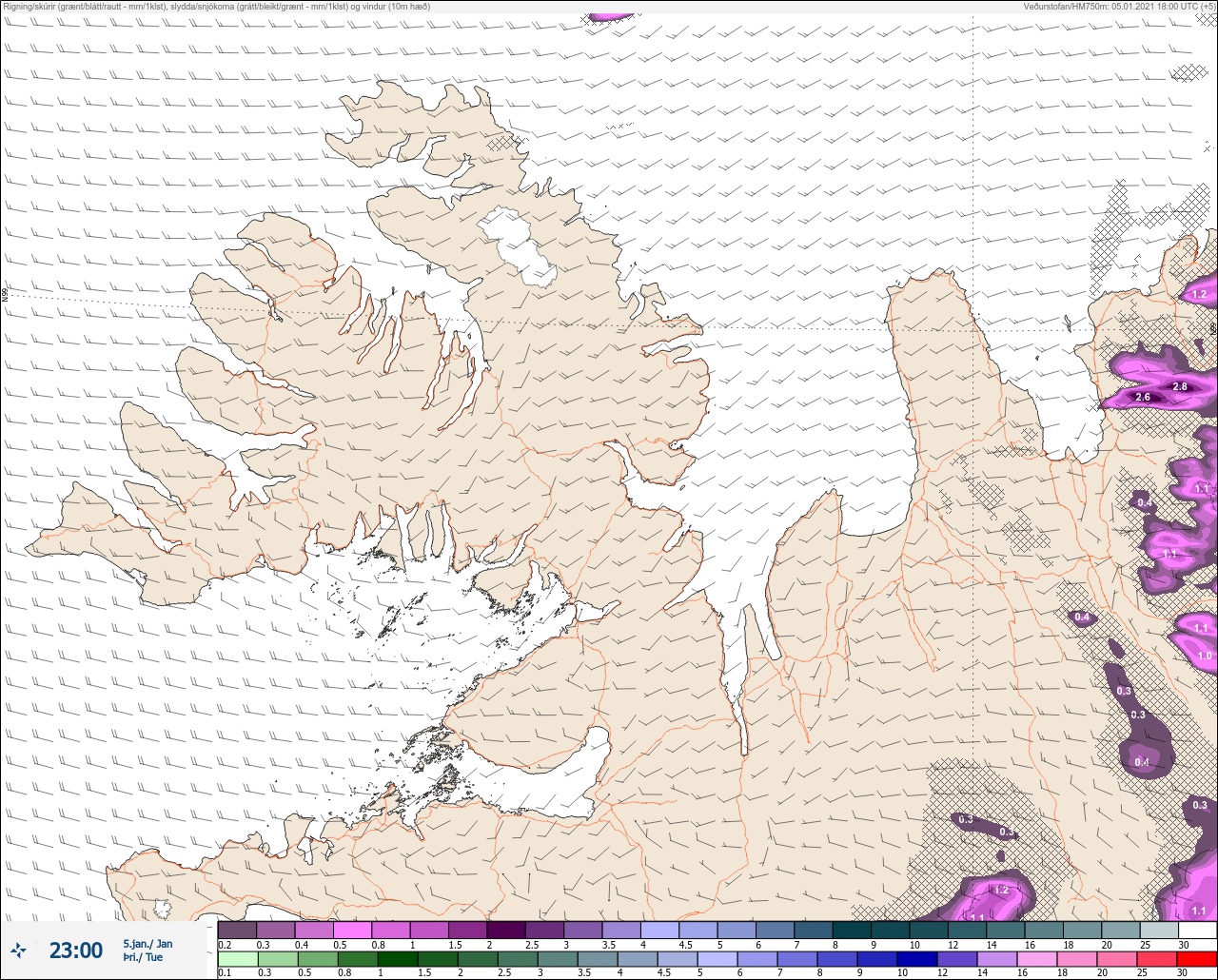Click the 1.0 precipitation value on map
Viewport: 1218px width, 980px height.
tap(1205, 656)
